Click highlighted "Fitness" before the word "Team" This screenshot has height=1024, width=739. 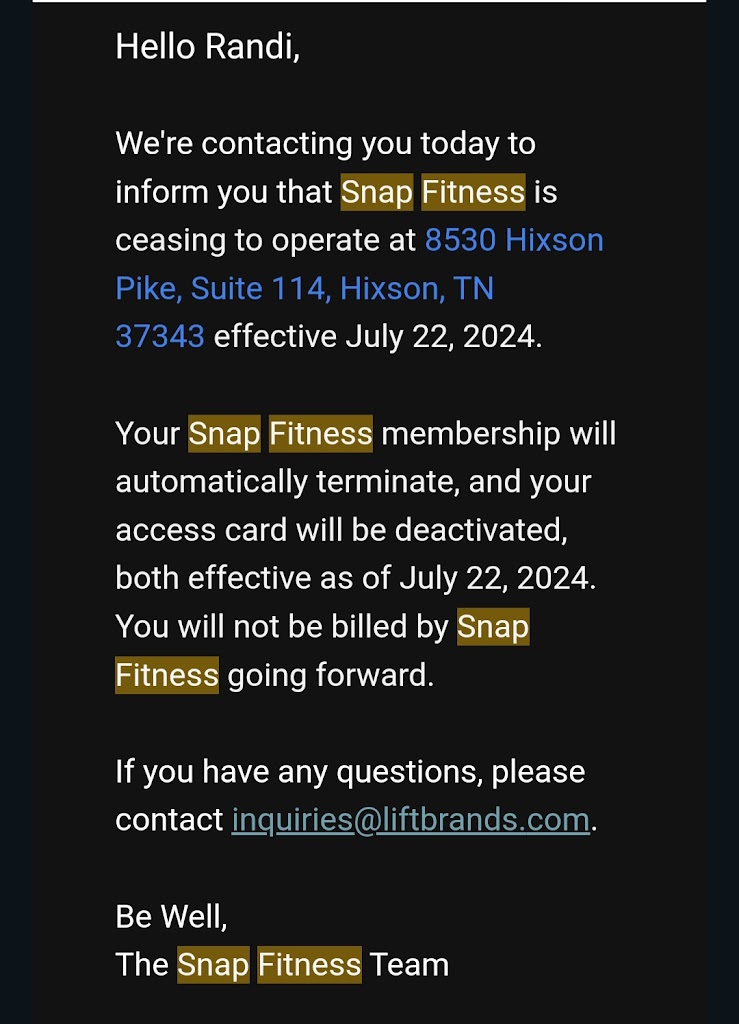pos(310,965)
